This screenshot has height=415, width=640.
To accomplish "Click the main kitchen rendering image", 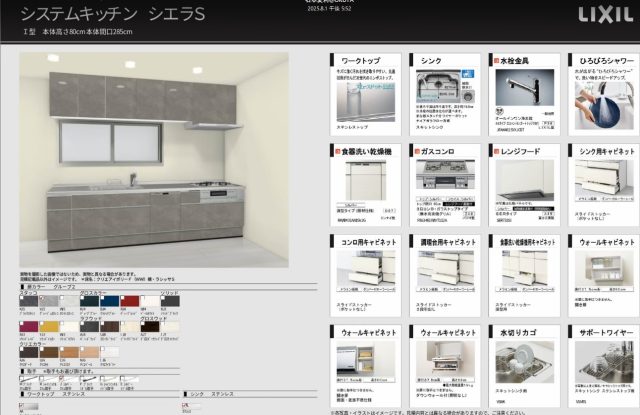I will [165, 160].
